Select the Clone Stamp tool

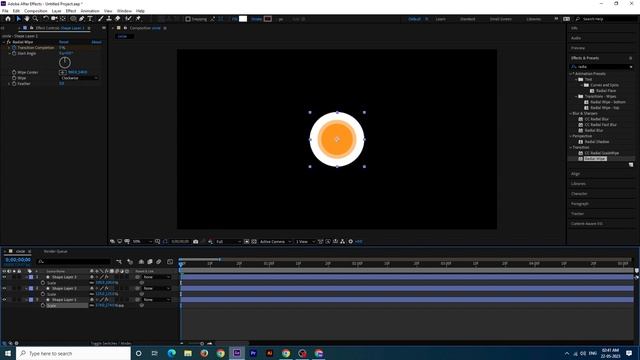[109, 19]
